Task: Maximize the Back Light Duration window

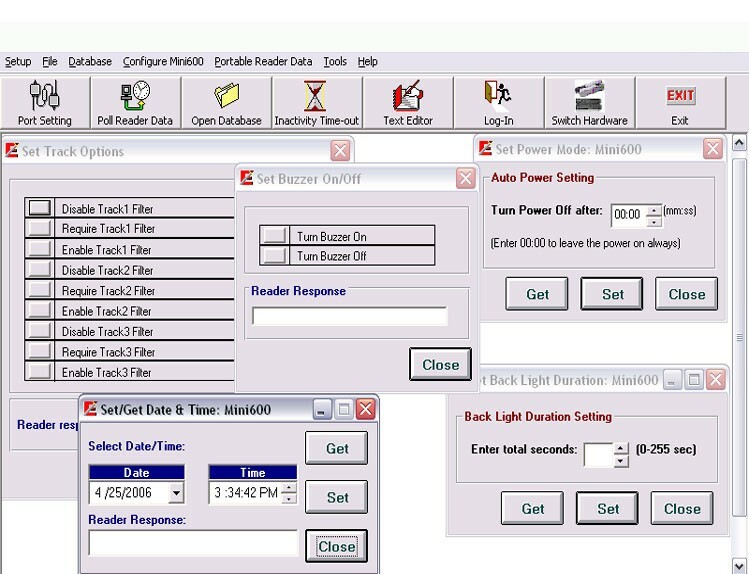Action: [x=694, y=380]
